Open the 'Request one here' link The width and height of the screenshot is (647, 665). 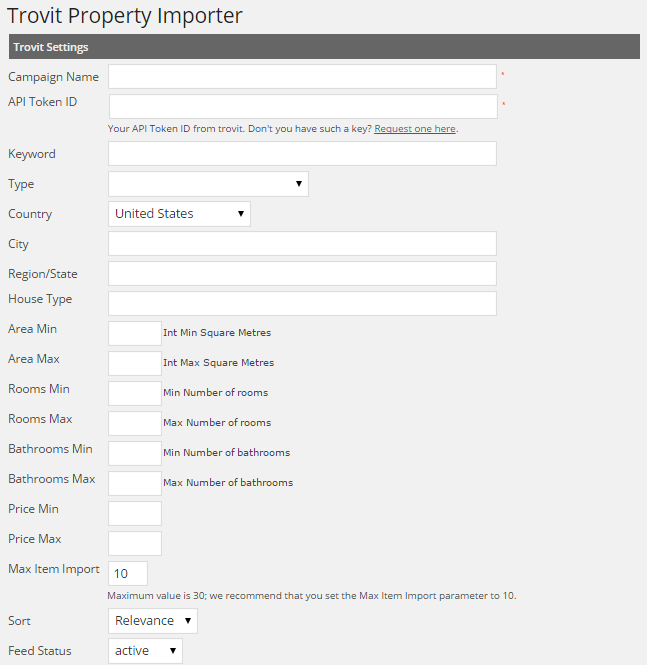[415, 129]
